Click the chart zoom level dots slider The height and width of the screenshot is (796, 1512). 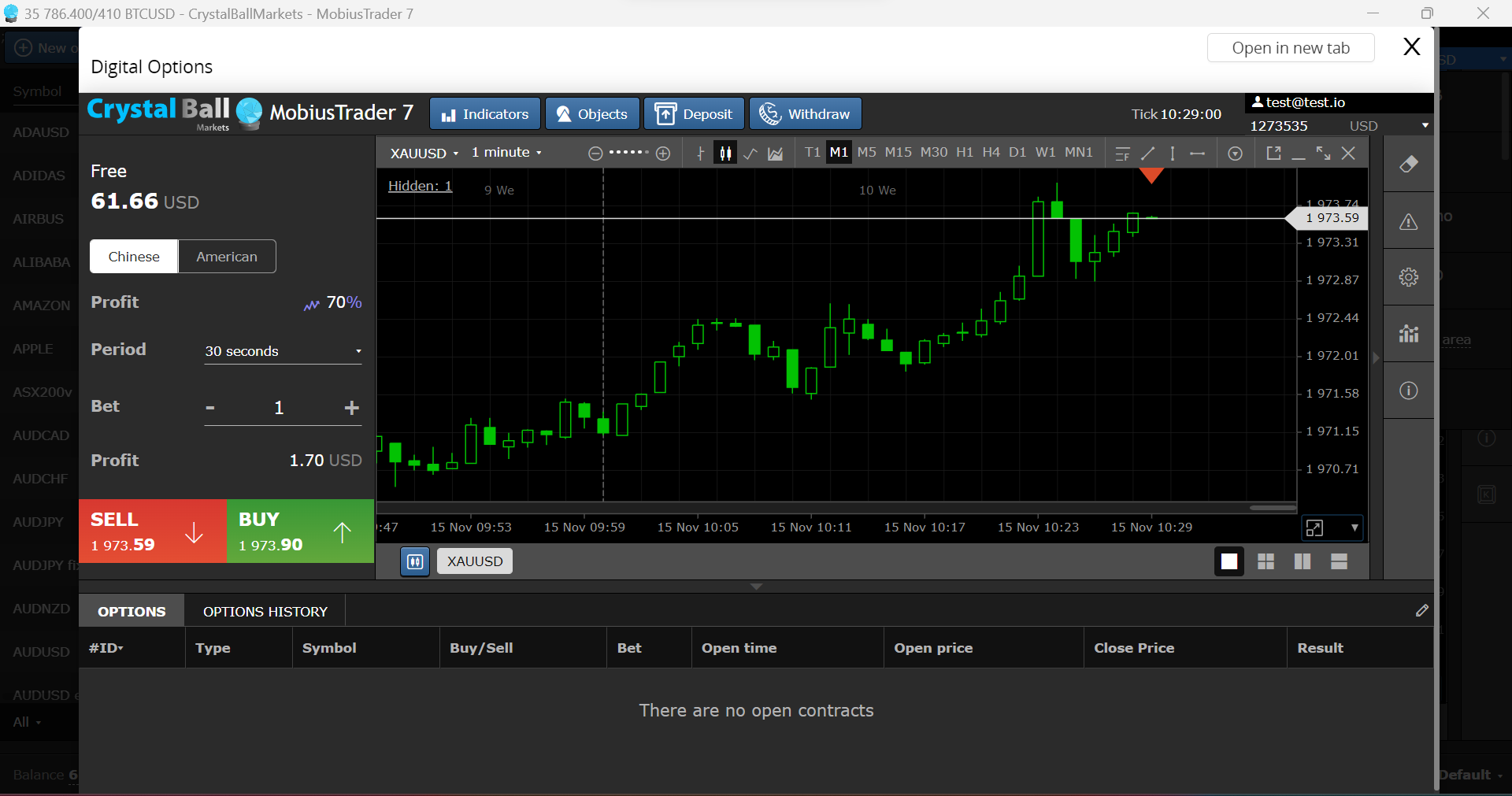(x=629, y=153)
